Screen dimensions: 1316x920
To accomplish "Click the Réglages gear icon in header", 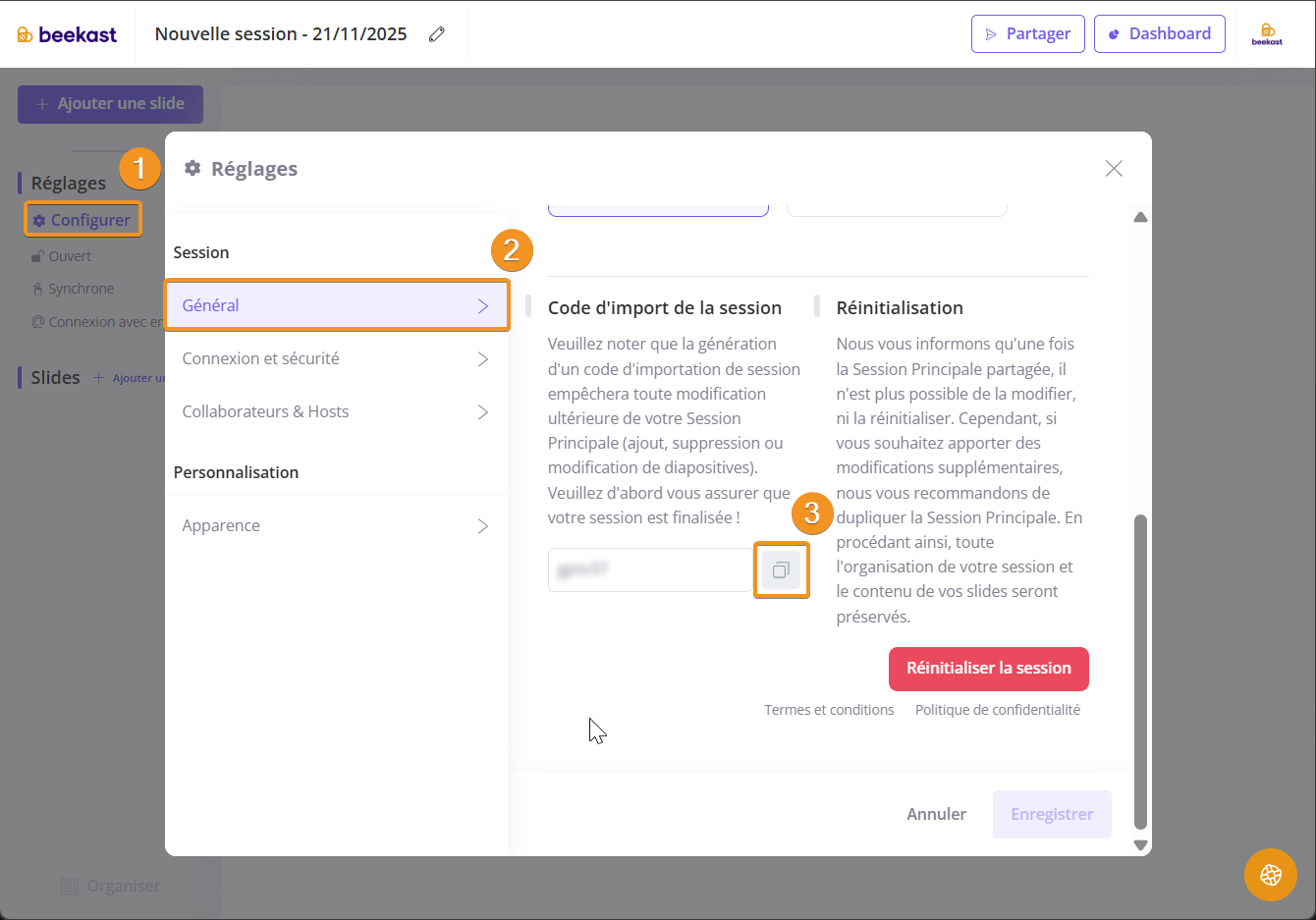I will click(192, 169).
